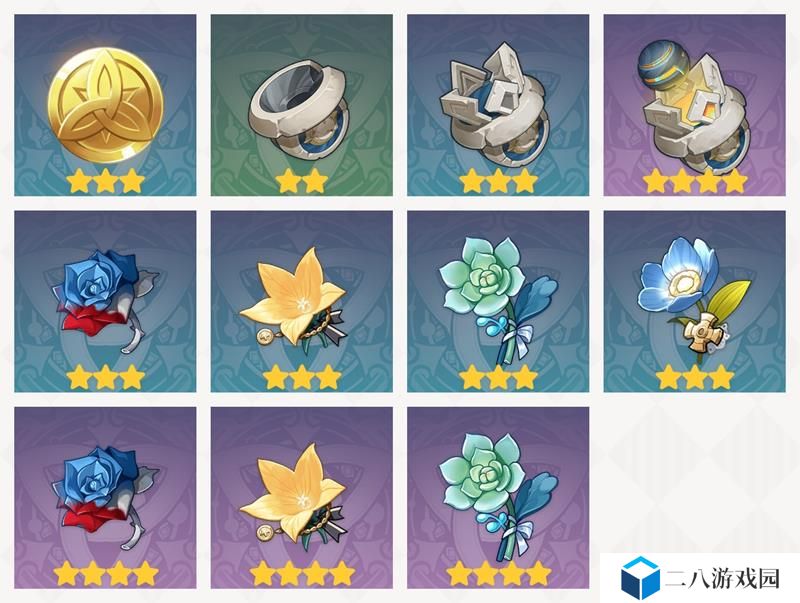Open the 二八游戏园 watermark link
Screen dimensions: 800x603
tap(723, 578)
